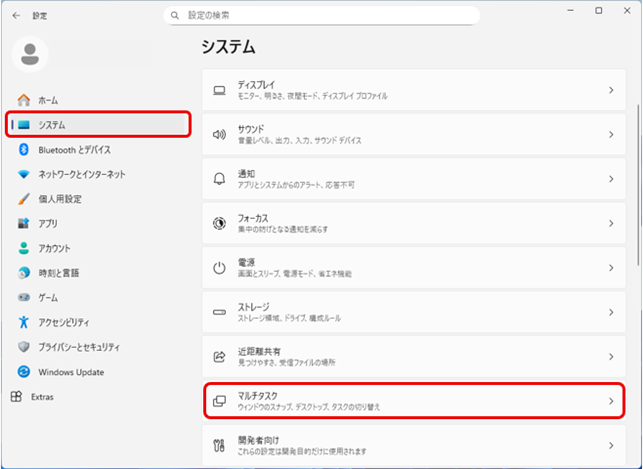Click the ゲーム controller icon
643x469 pixels.
tap(24, 297)
